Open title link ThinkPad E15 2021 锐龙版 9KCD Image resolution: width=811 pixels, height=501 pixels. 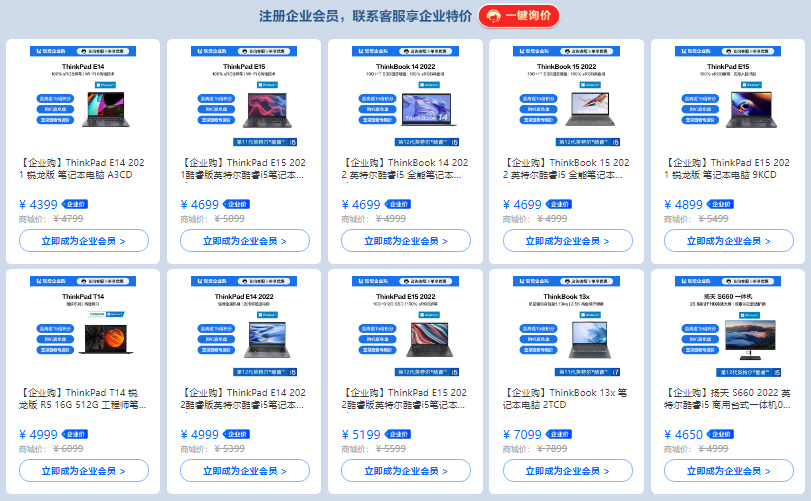tap(727, 169)
